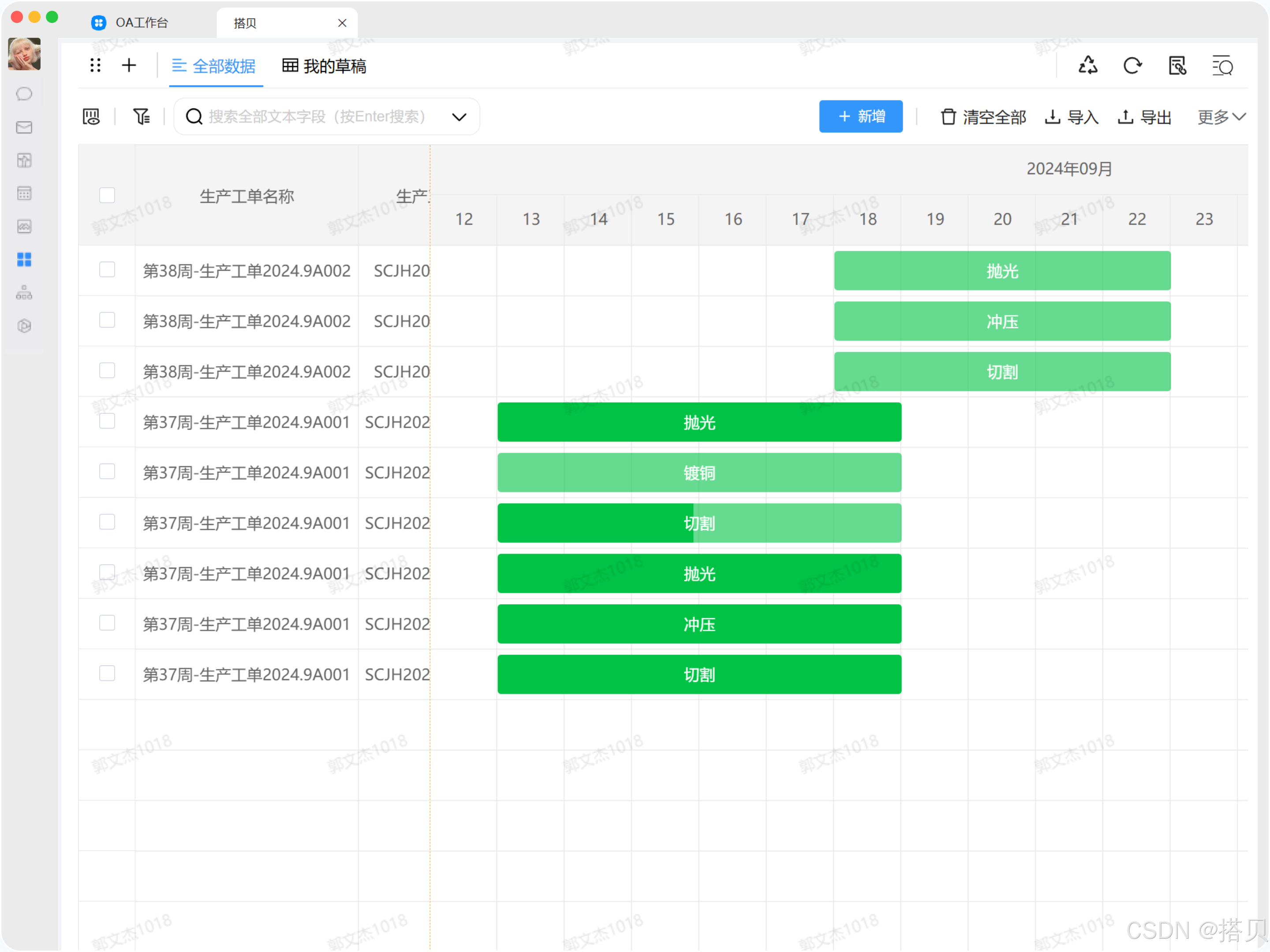1270x952 pixels.
Task: Open the chat bubble icon in sidebar
Action: point(24,94)
